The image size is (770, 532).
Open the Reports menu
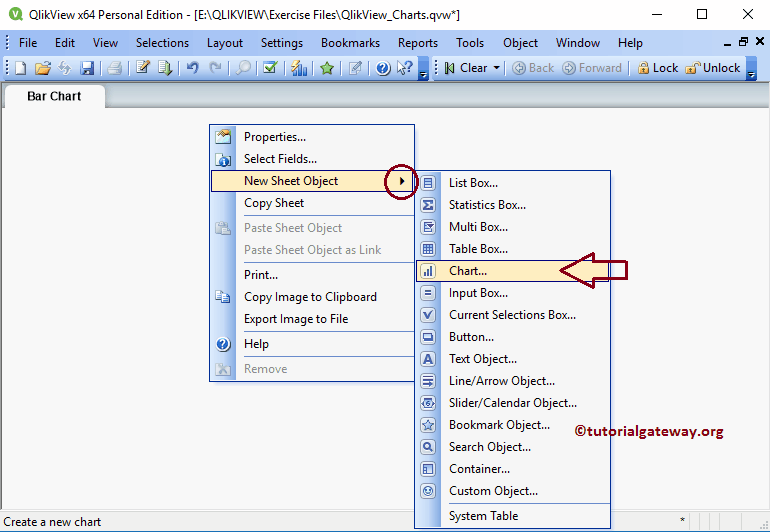point(418,43)
